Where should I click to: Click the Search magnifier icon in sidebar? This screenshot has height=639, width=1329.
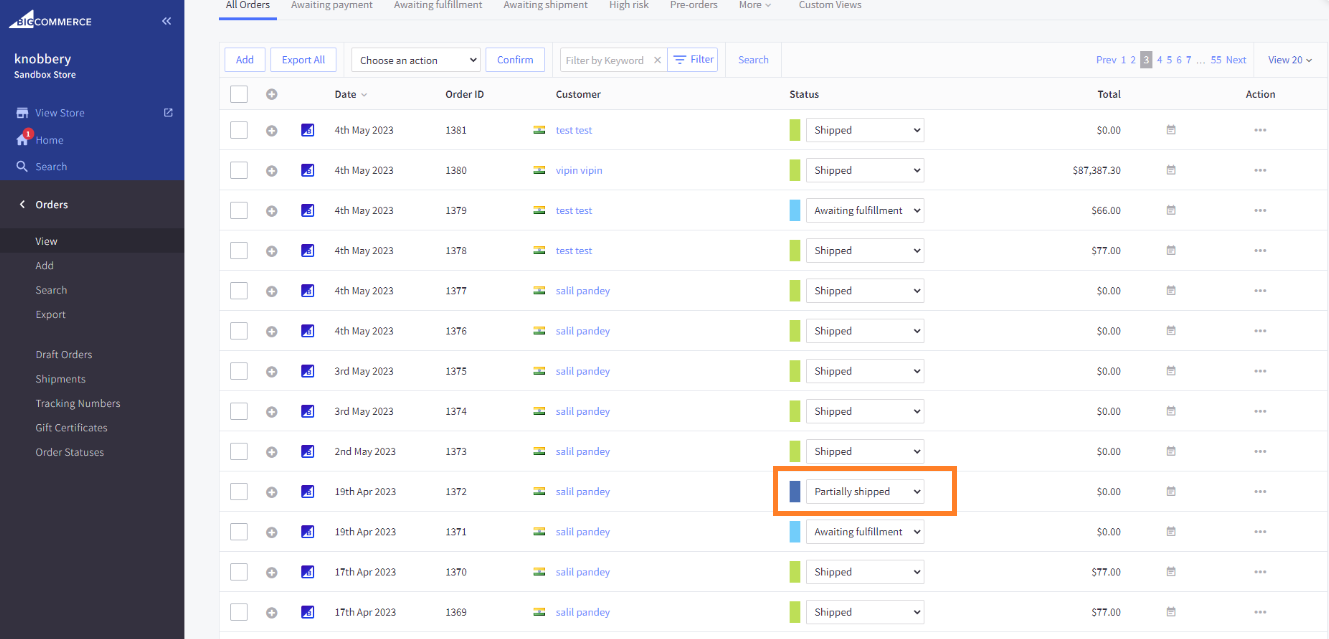pyautogui.click(x=22, y=167)
